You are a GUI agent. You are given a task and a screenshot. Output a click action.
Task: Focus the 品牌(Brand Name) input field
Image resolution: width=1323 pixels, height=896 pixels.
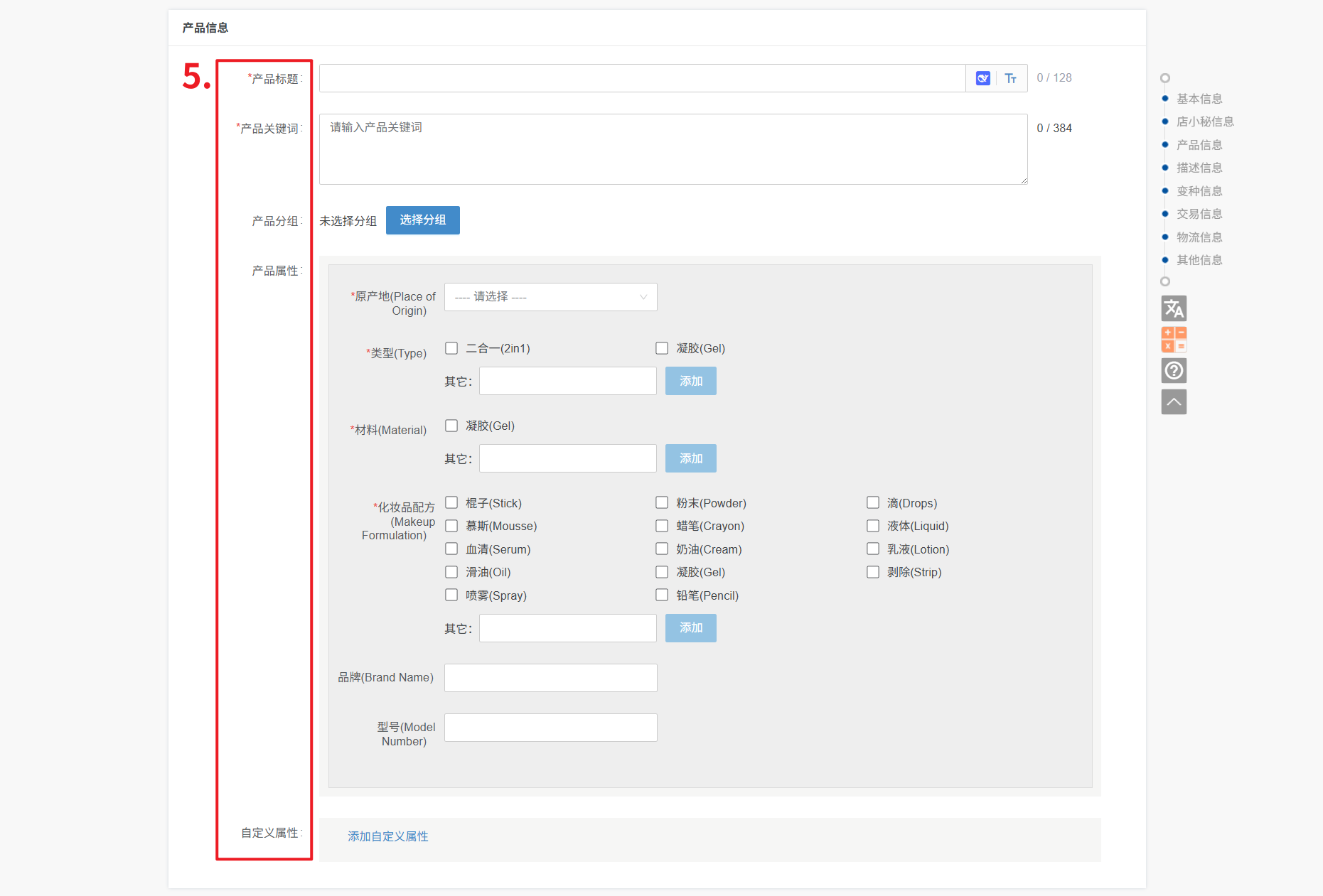(x=551, y=678)
